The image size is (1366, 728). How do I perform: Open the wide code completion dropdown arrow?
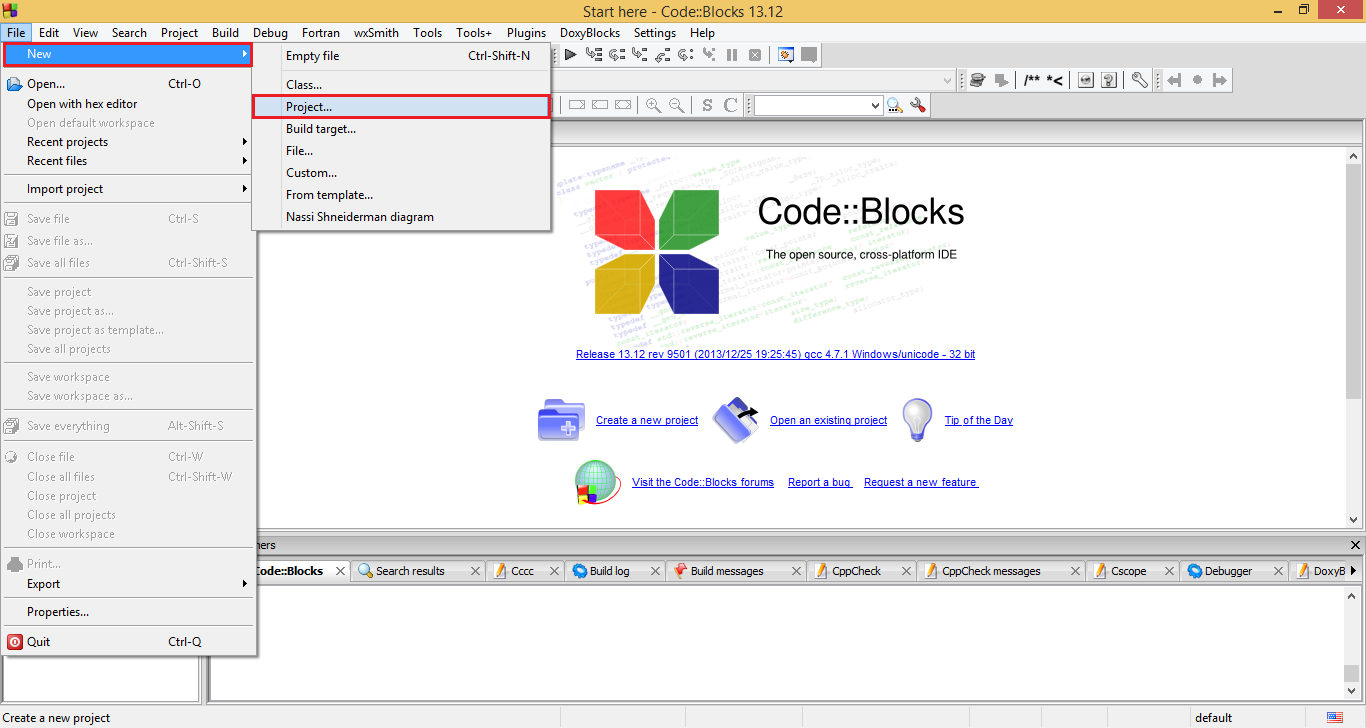coord(948,80)
